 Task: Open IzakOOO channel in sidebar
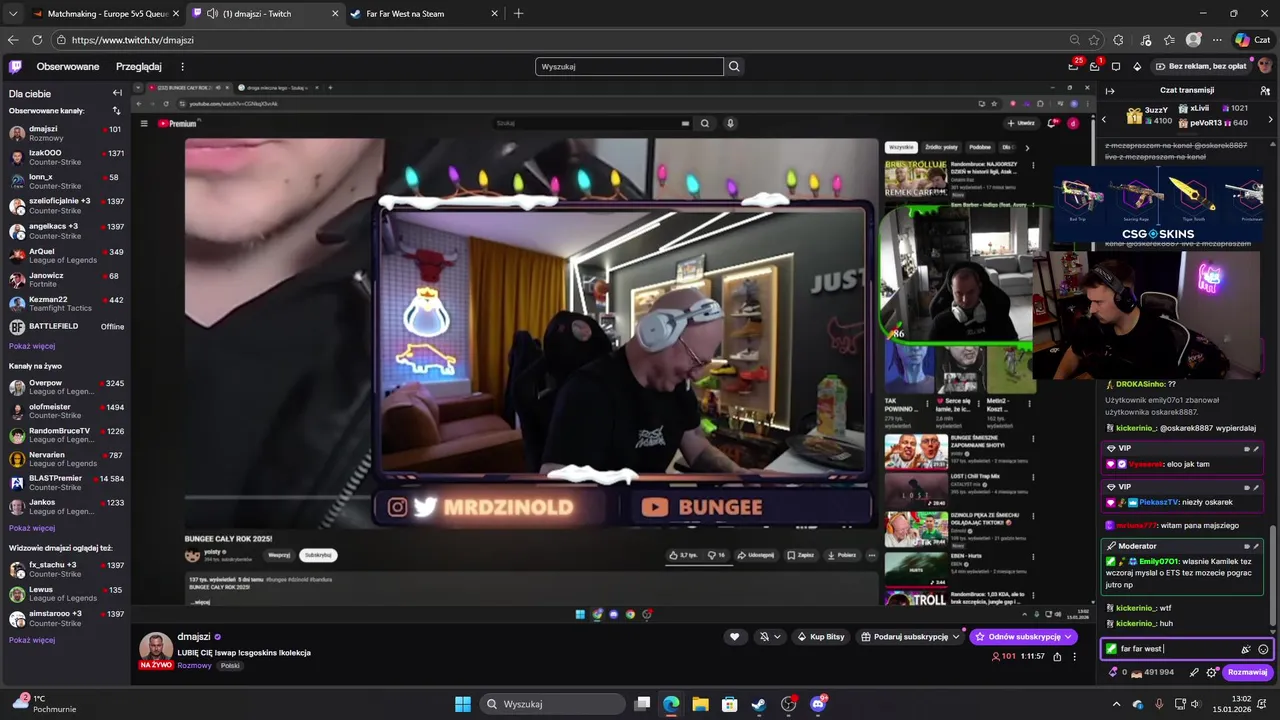(65, 157)
